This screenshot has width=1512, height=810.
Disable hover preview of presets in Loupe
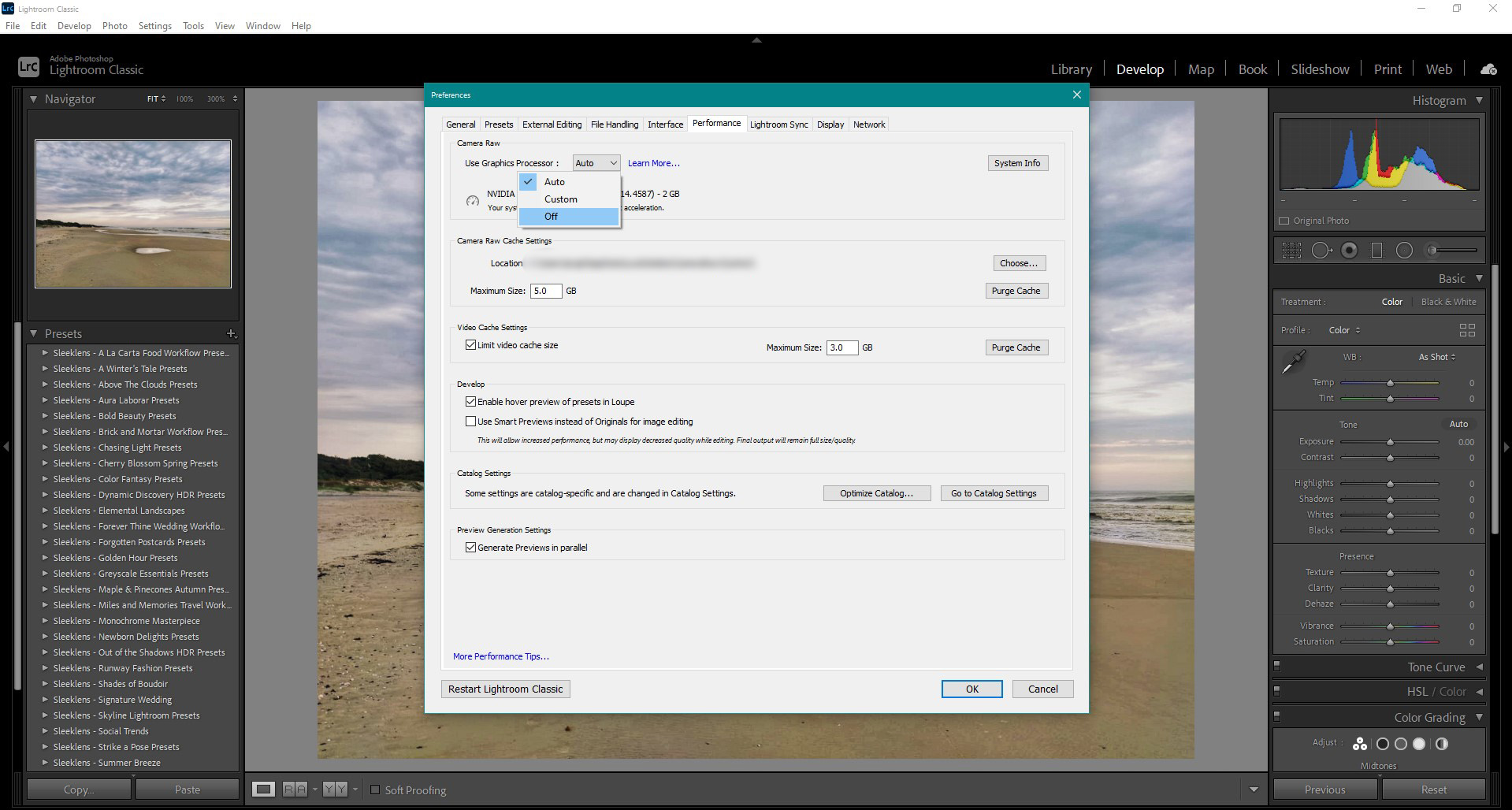click(470, 402)
